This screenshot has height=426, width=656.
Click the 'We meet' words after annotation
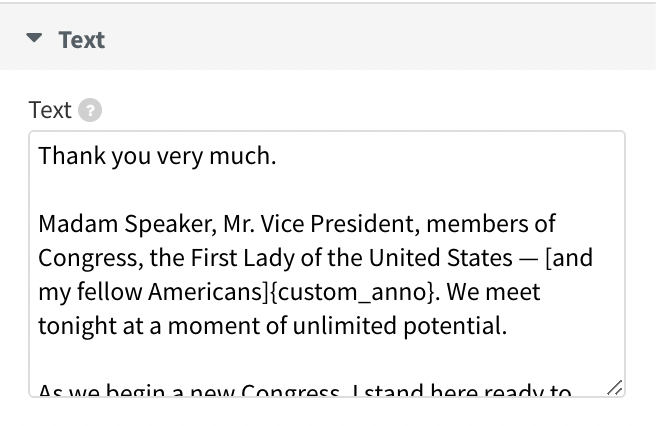[493, 292]
